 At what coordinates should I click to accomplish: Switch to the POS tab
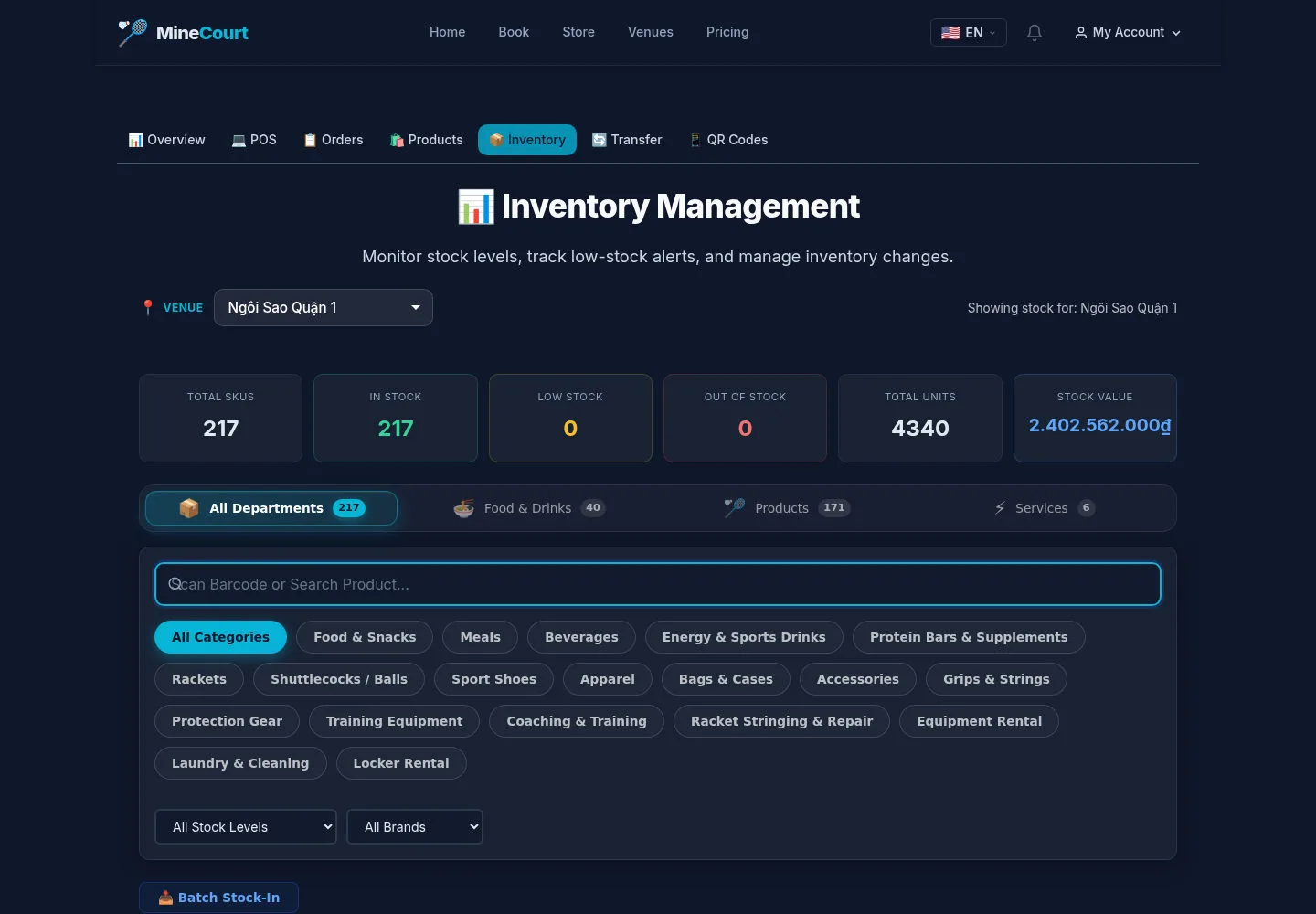click(x=254, y=140)
